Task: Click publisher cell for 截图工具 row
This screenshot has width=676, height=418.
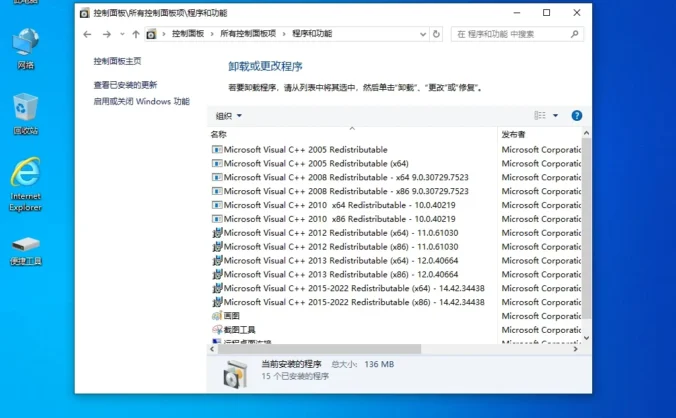Action: point(541,330)
